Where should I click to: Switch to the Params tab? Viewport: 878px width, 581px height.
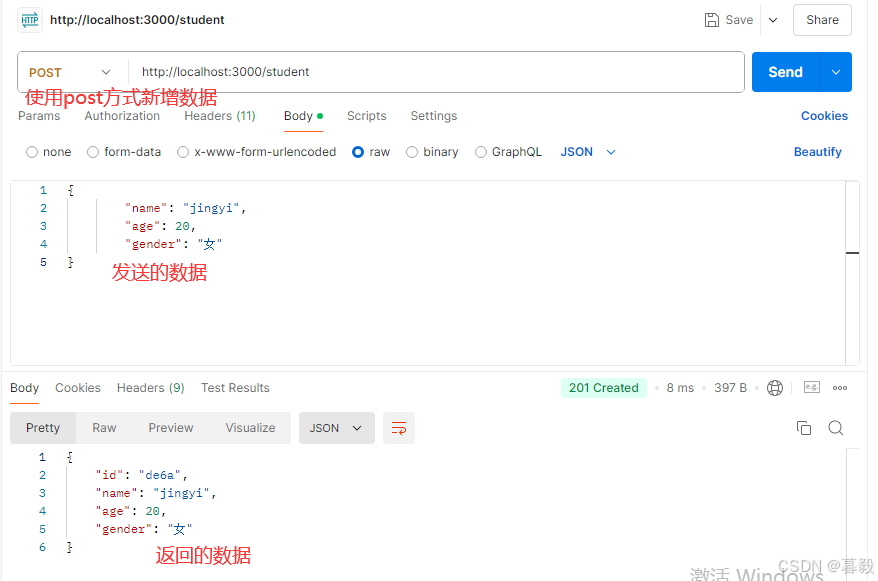click(x=39, y=116)
